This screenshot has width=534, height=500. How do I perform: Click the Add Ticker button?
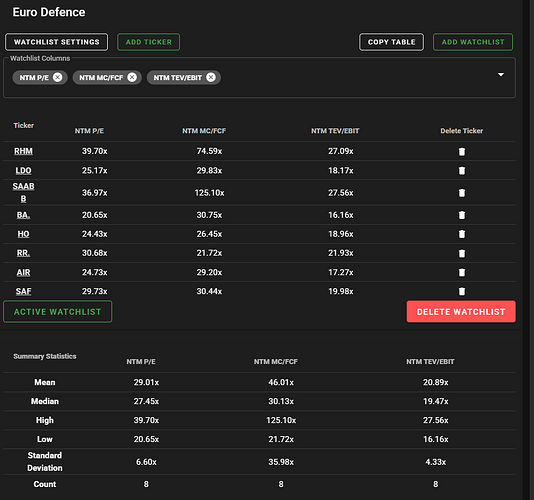(148, 42)
